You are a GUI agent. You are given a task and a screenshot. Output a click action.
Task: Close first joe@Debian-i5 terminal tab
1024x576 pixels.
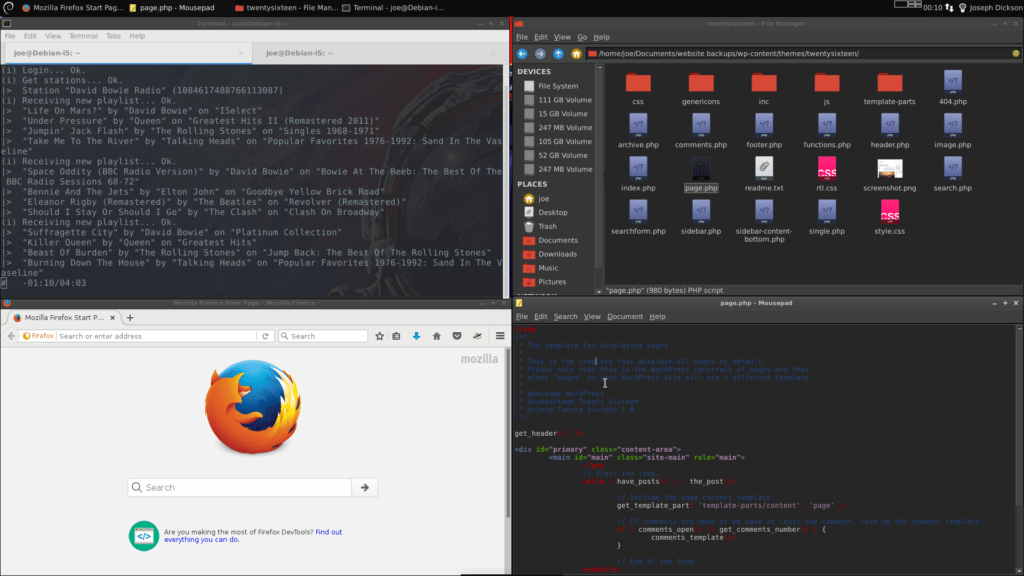coord(241,53)
